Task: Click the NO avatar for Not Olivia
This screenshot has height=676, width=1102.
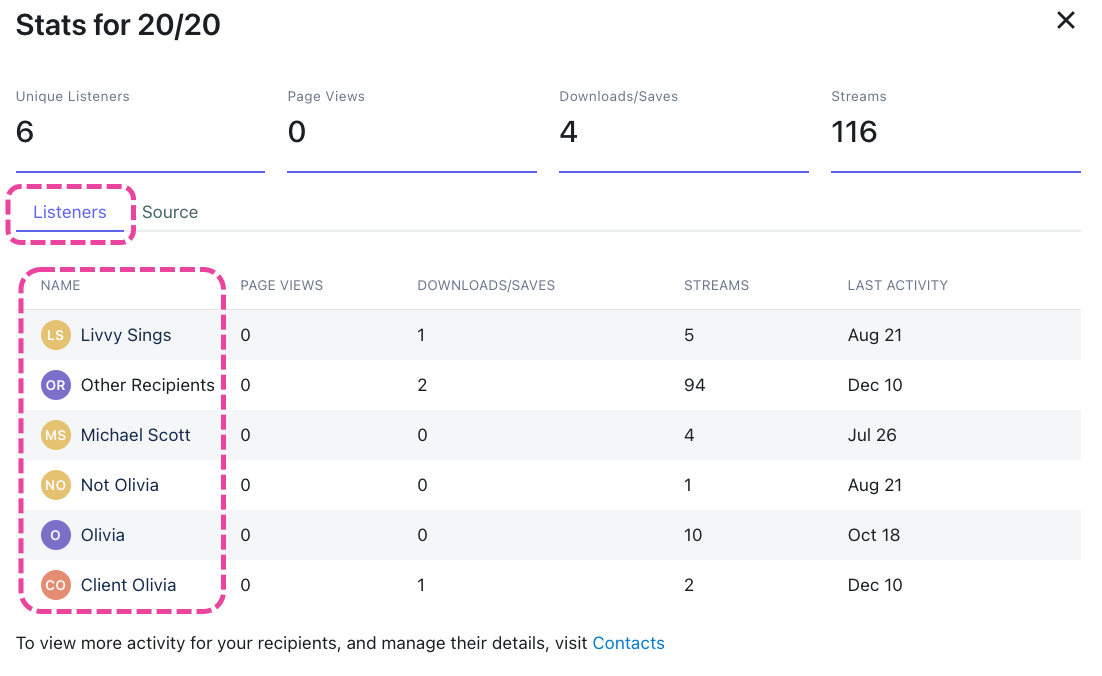Action: 56,485
